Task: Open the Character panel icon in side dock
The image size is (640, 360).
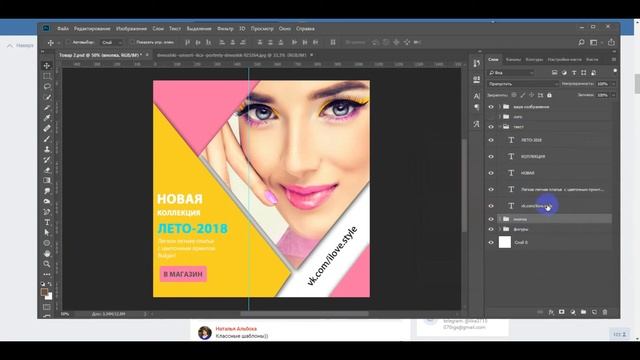Action: [477, 96]
